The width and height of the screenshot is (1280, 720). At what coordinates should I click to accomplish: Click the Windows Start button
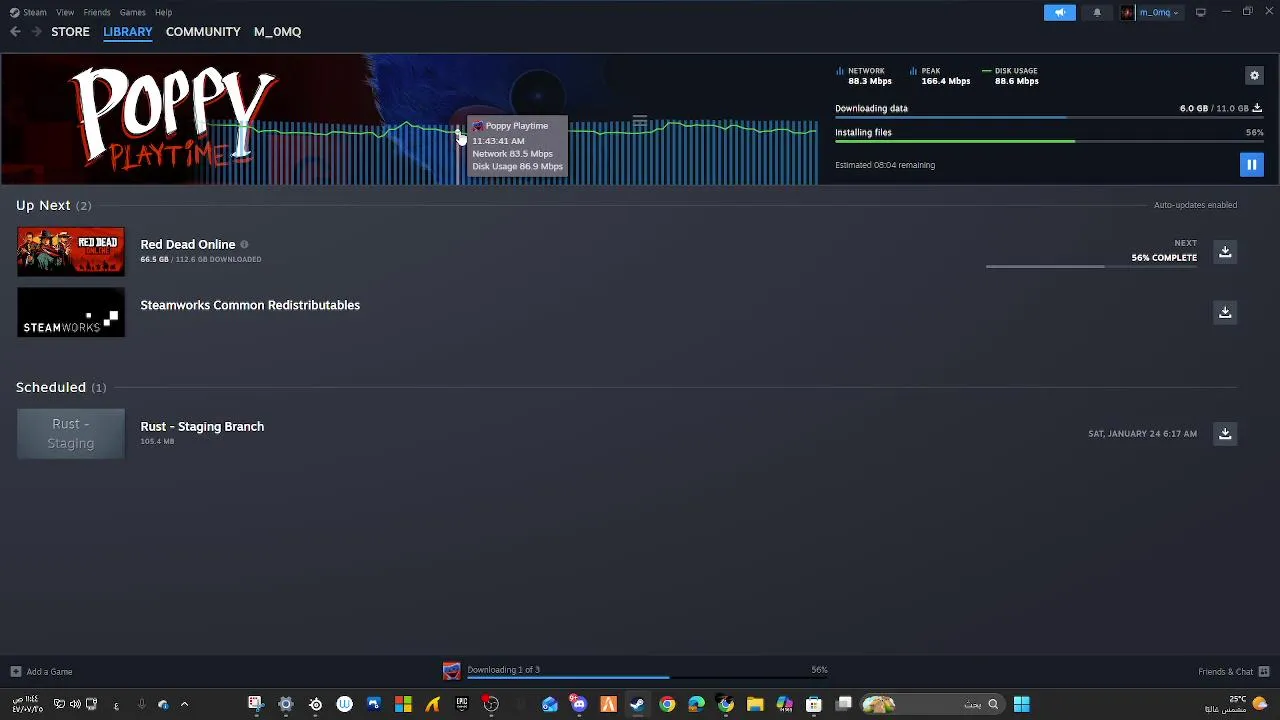click(1021, 704)
